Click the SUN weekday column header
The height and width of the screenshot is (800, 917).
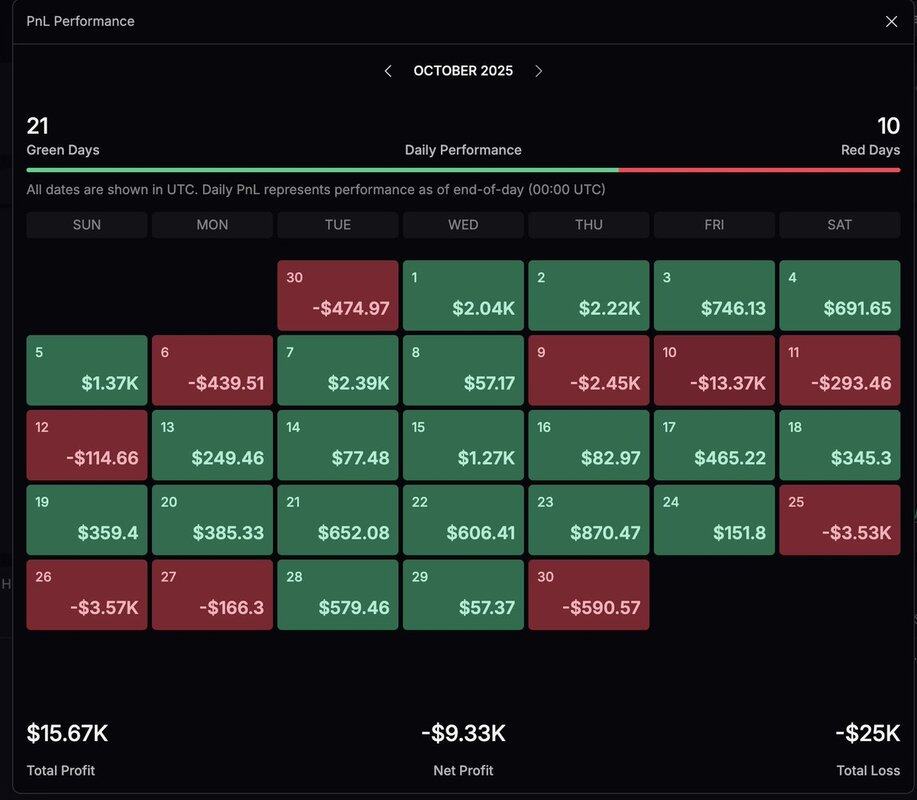tap(87, 225)
